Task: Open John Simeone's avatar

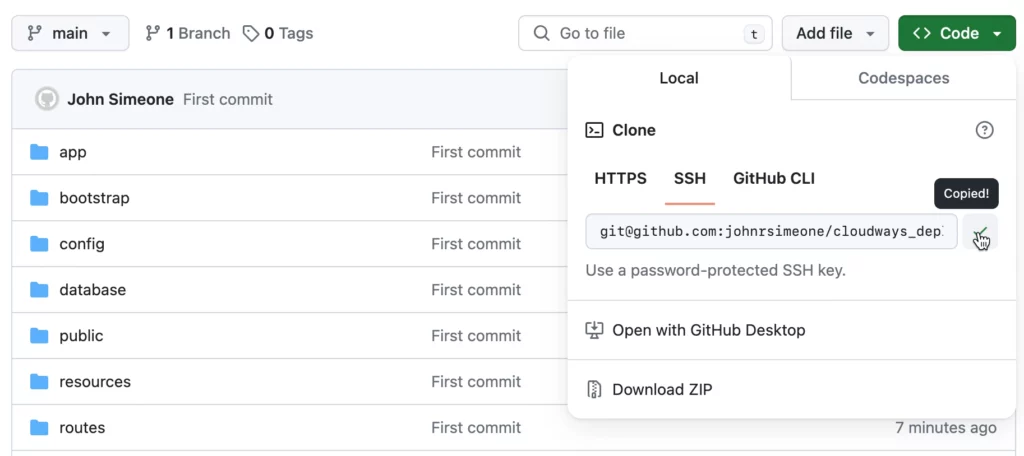Action: [x=47, y=99]
